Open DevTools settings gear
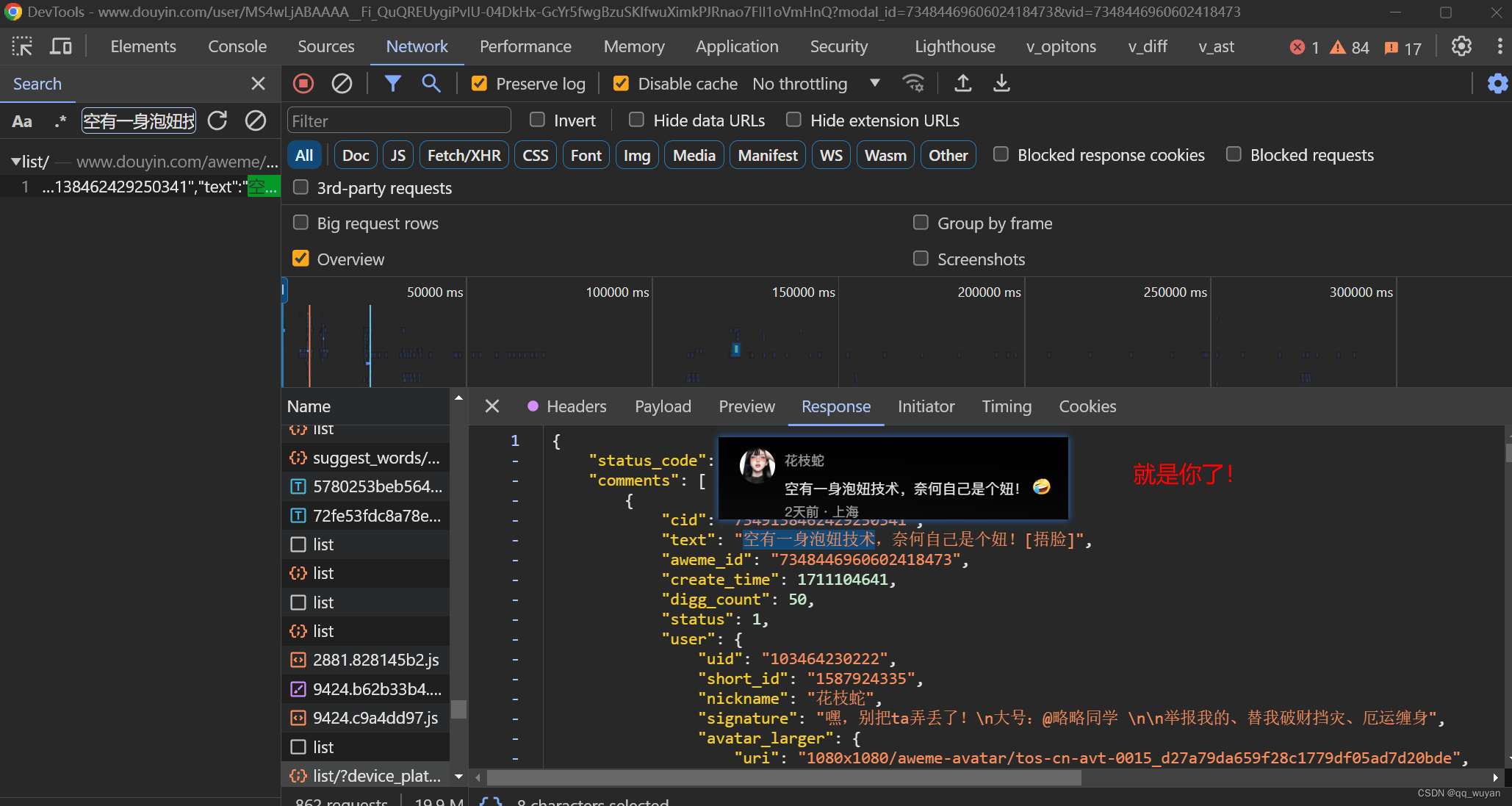This screenshot has height=806, width=1512. click(1461, 46)
